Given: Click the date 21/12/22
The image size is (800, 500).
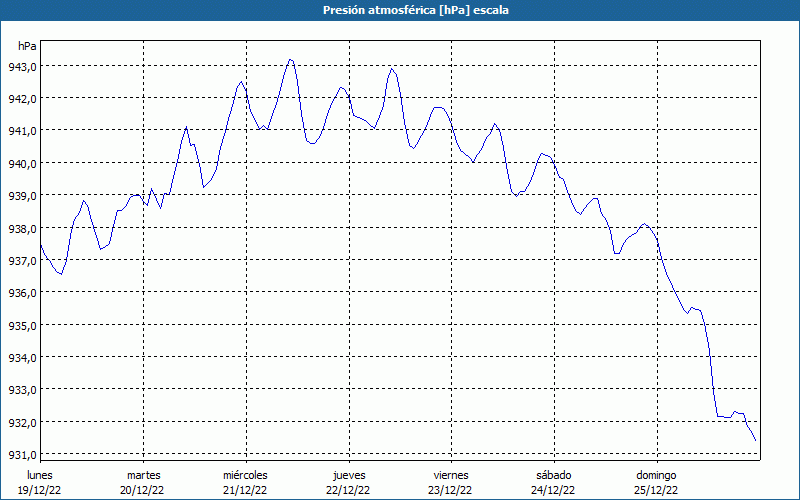Looking at the screenshot, I should point(245,490).
